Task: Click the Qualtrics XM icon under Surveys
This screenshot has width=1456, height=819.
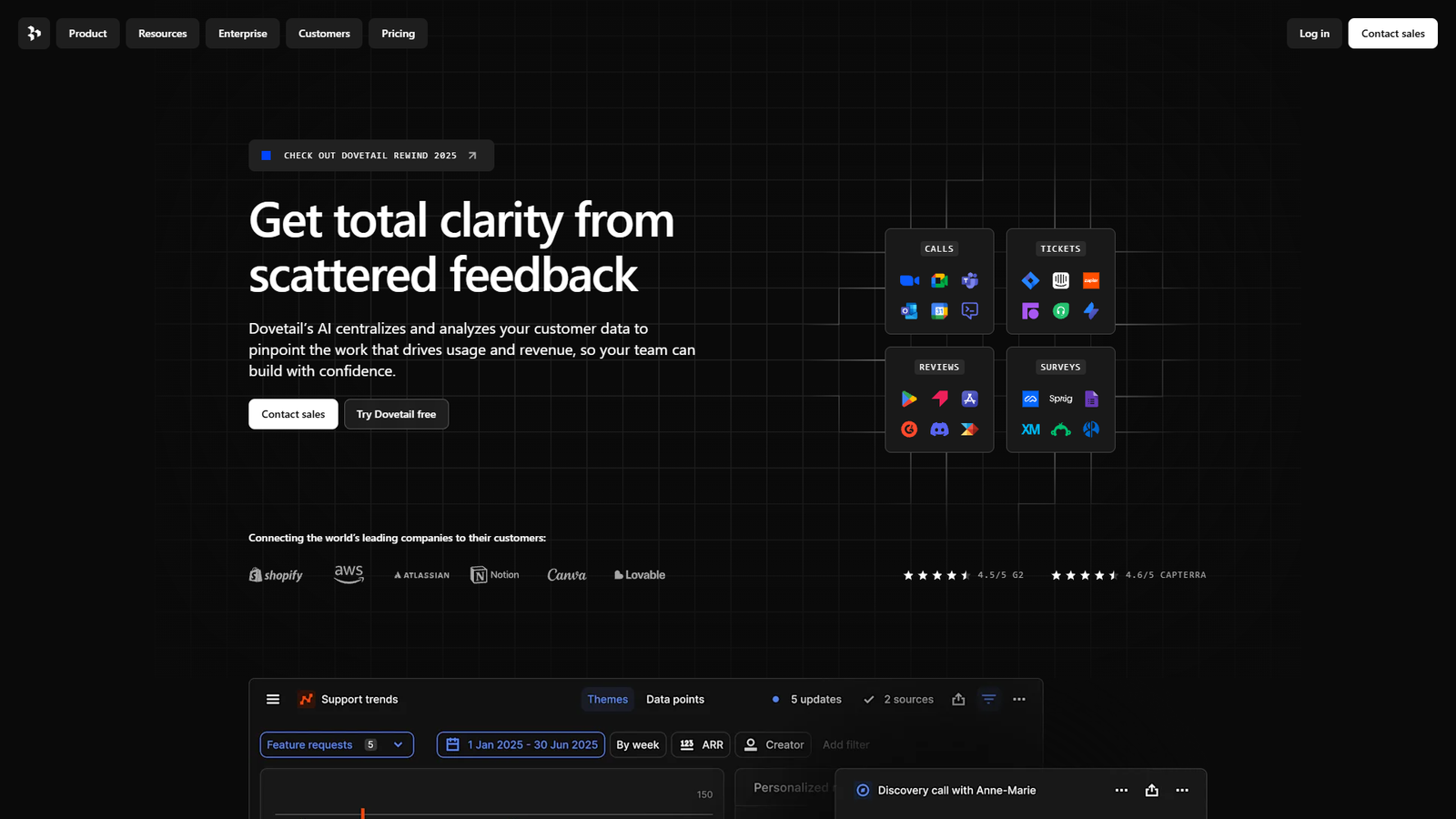Action: click(x=1030, y=430)
